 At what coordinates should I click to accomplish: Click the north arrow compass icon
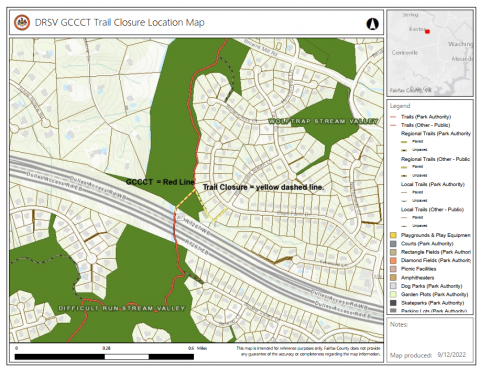point(372,24)
